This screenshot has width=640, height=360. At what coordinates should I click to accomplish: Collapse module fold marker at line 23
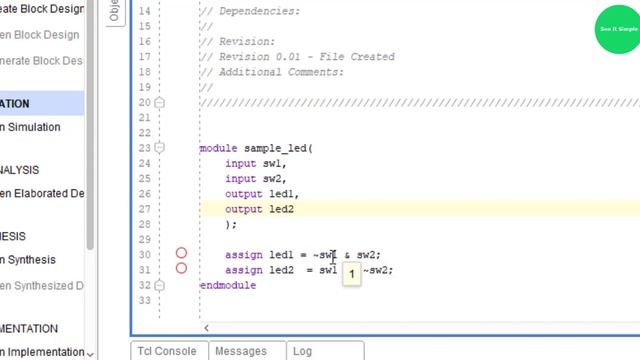point(160,147)
